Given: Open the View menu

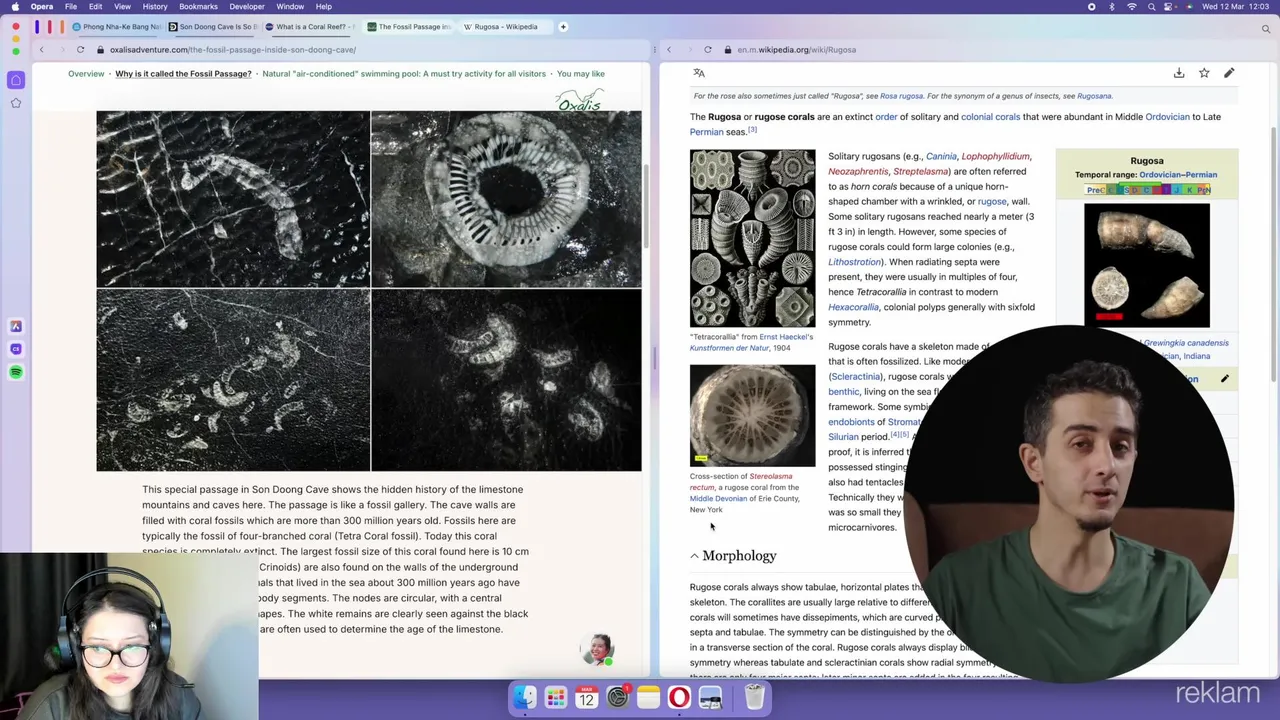Looking at the screenshot, I should coord(122,7).
